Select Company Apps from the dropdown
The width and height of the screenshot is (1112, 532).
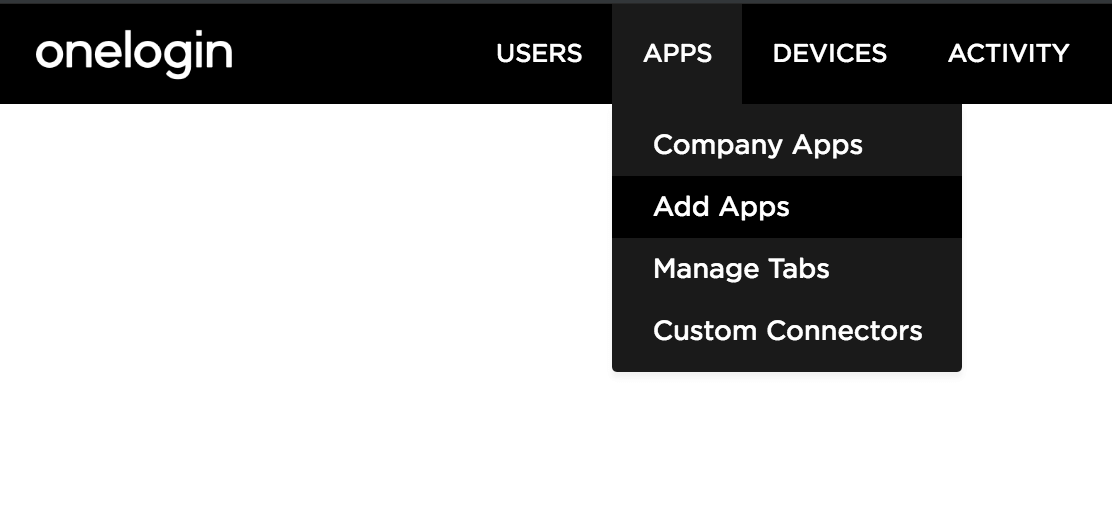[x=757, y=145]
